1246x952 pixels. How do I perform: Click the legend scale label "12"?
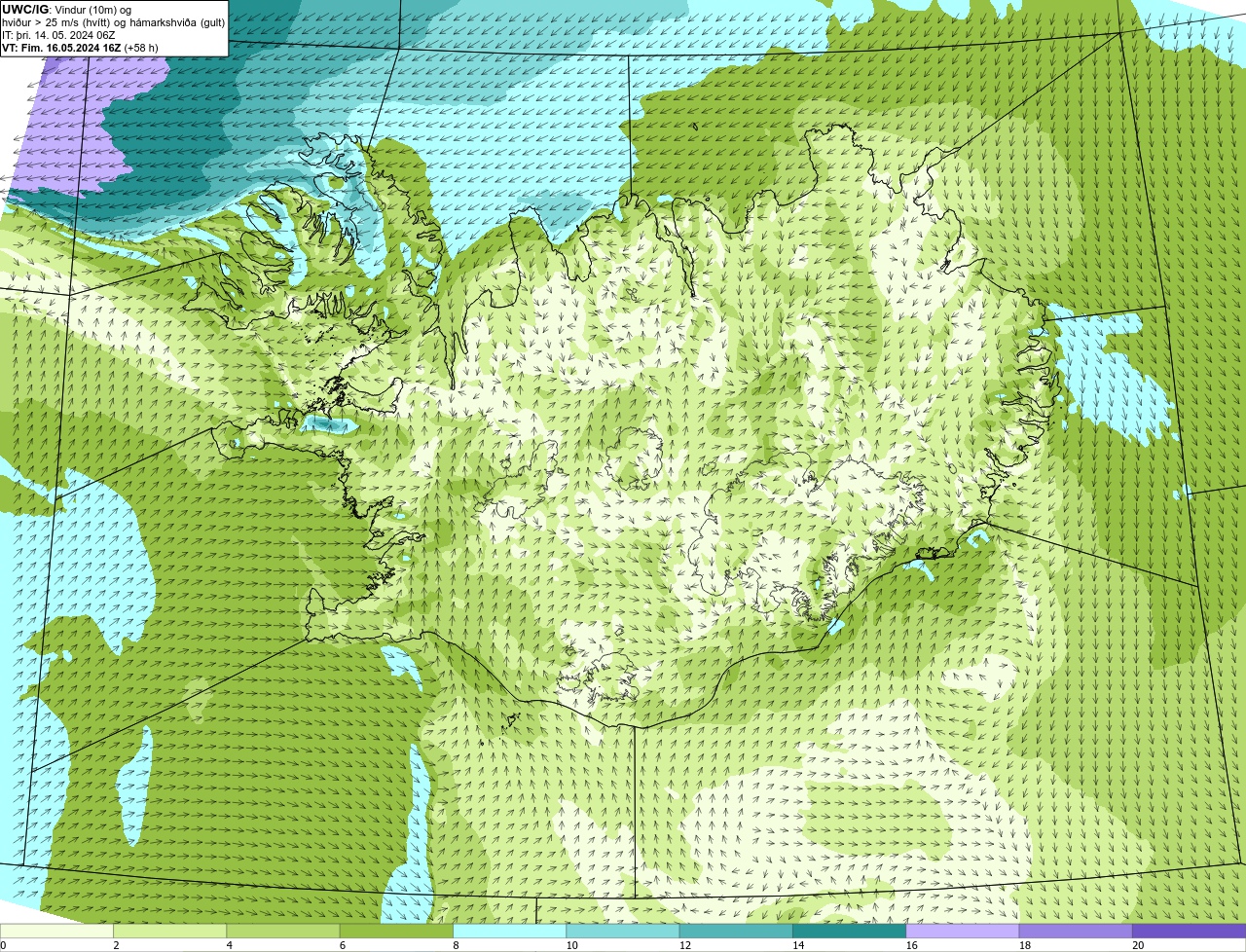tap(685, 945)
